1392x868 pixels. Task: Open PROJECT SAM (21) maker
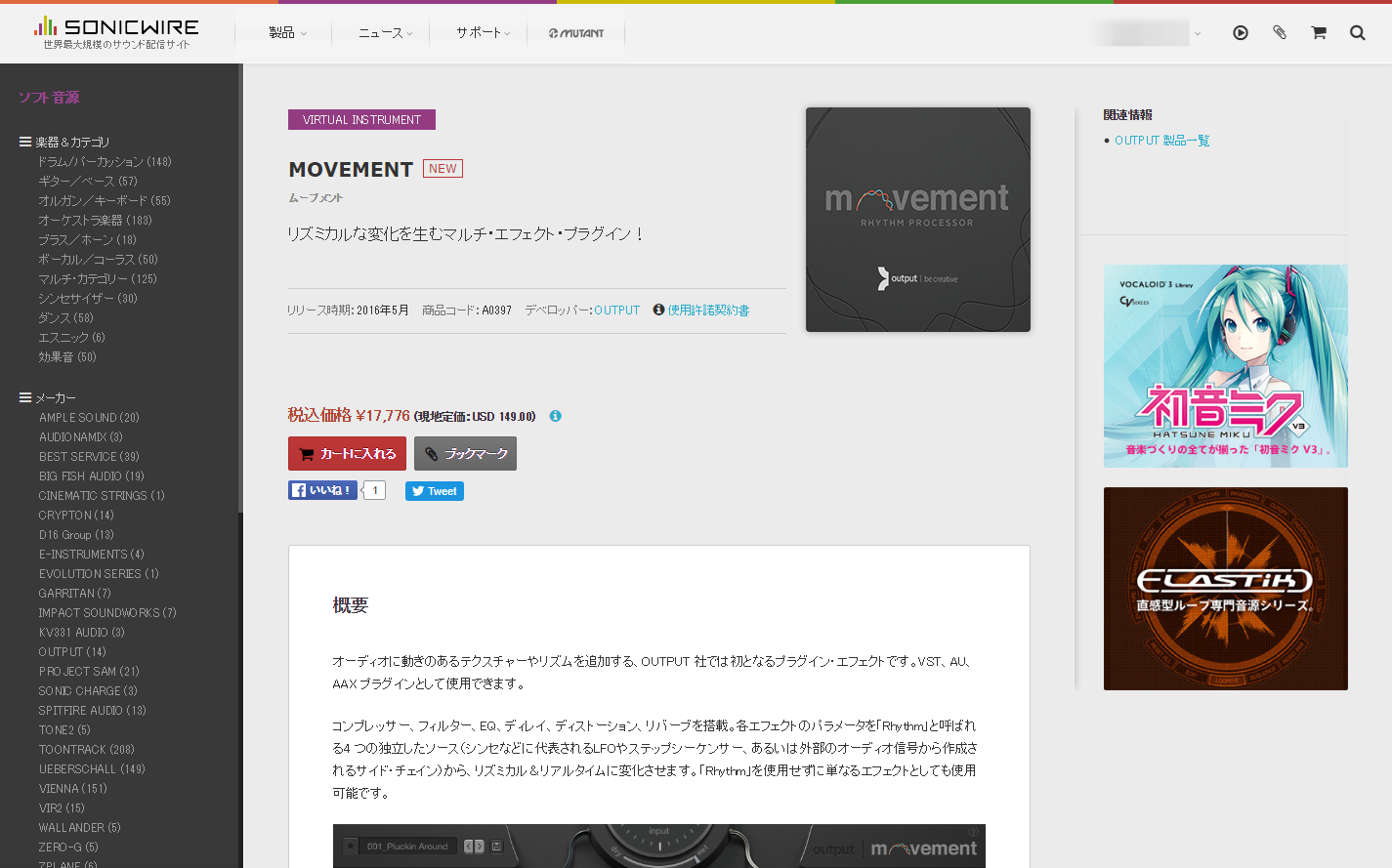tap(89, 672)
